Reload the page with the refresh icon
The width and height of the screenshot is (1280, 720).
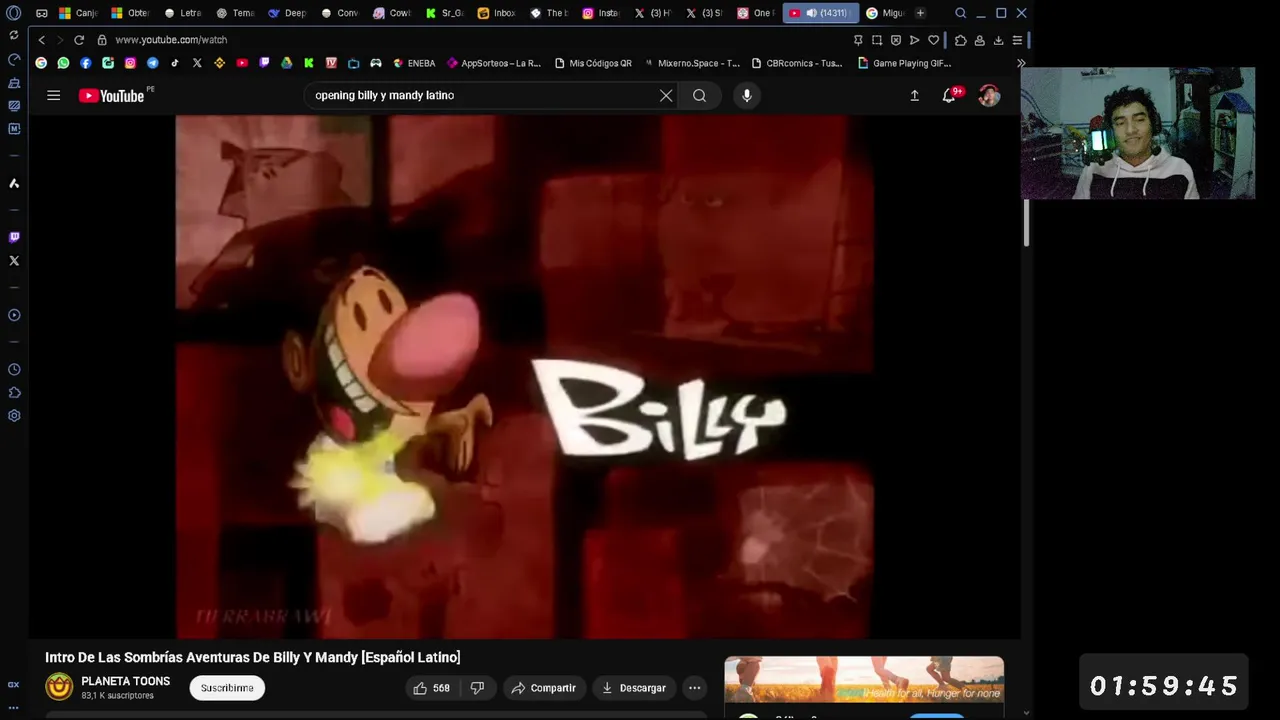[x=79, y=40]
